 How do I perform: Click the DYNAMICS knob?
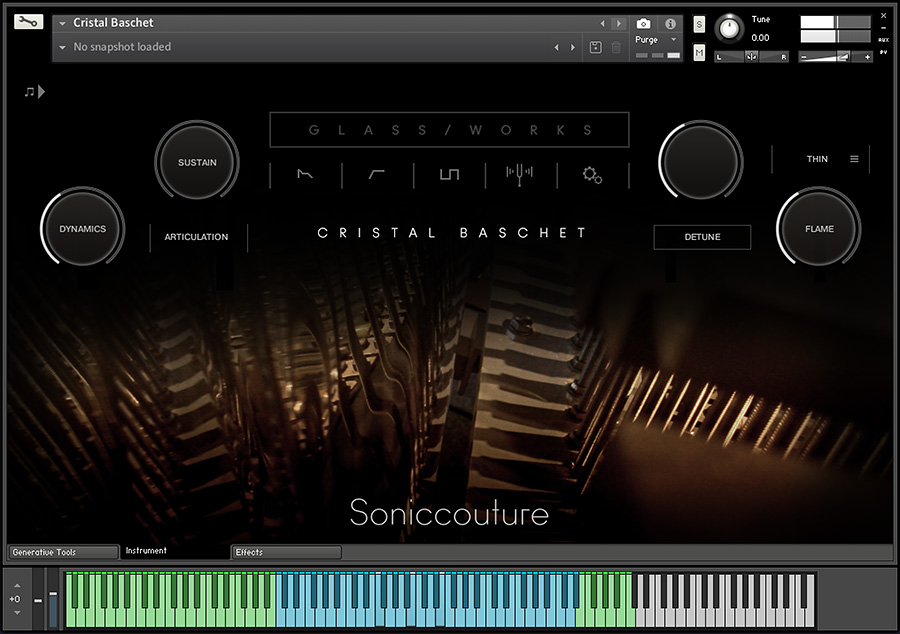(83, 228)
